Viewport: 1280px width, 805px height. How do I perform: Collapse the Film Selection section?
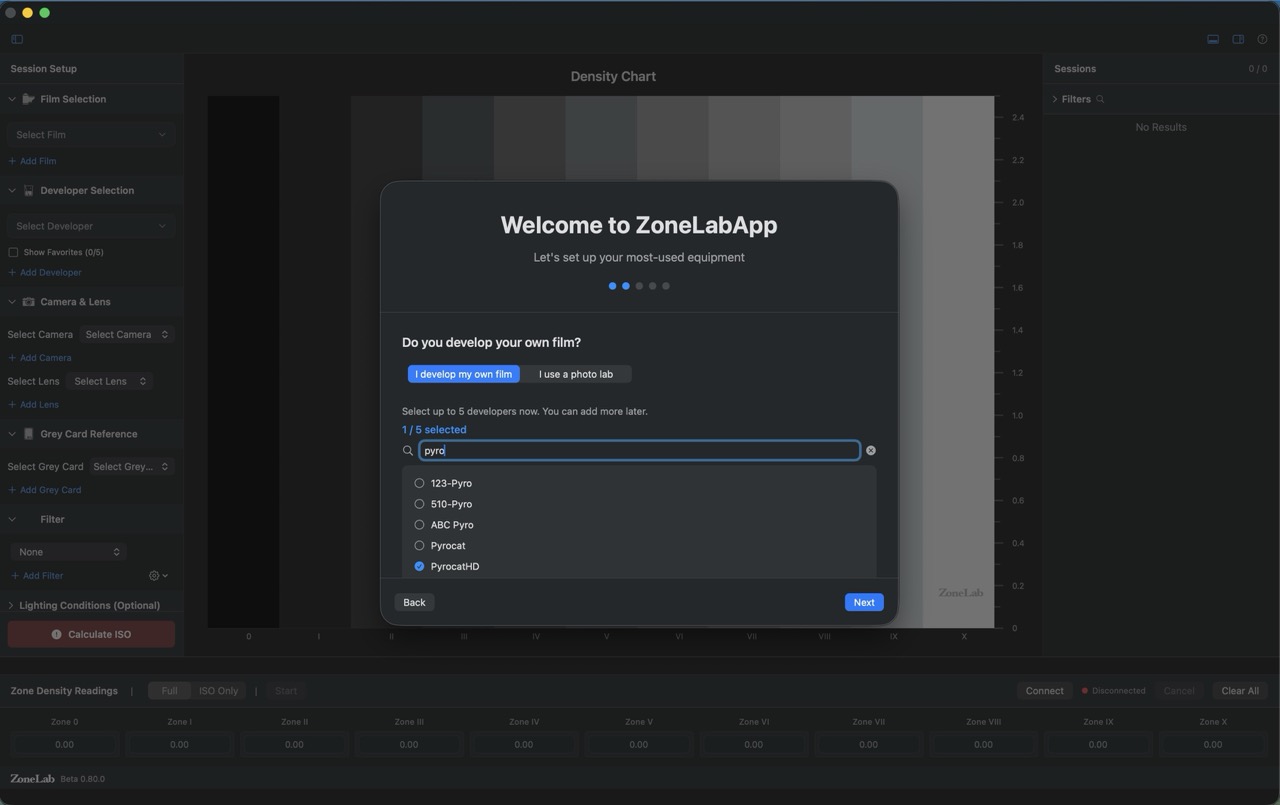[12, 99]
